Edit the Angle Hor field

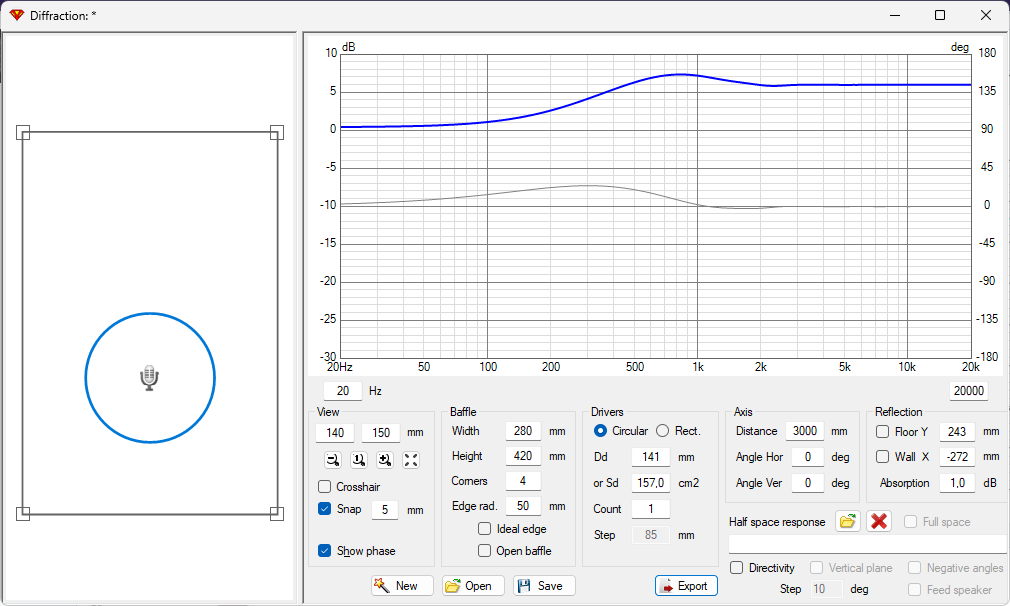(x=808, y=457)
